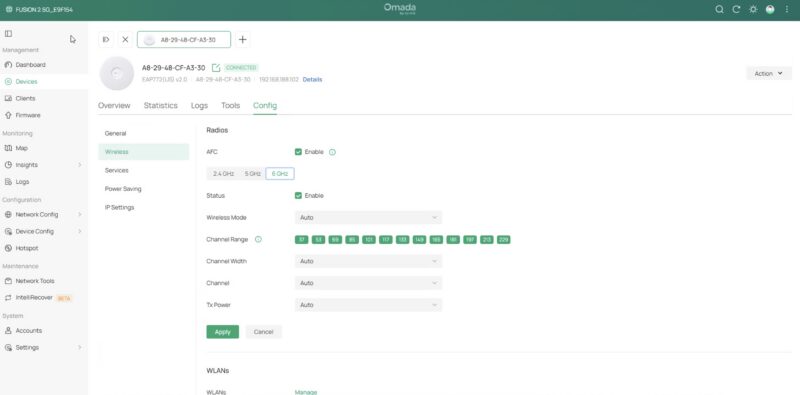Click the Clients icon in sidebar

pyautogui.click(x=8, y=98)
